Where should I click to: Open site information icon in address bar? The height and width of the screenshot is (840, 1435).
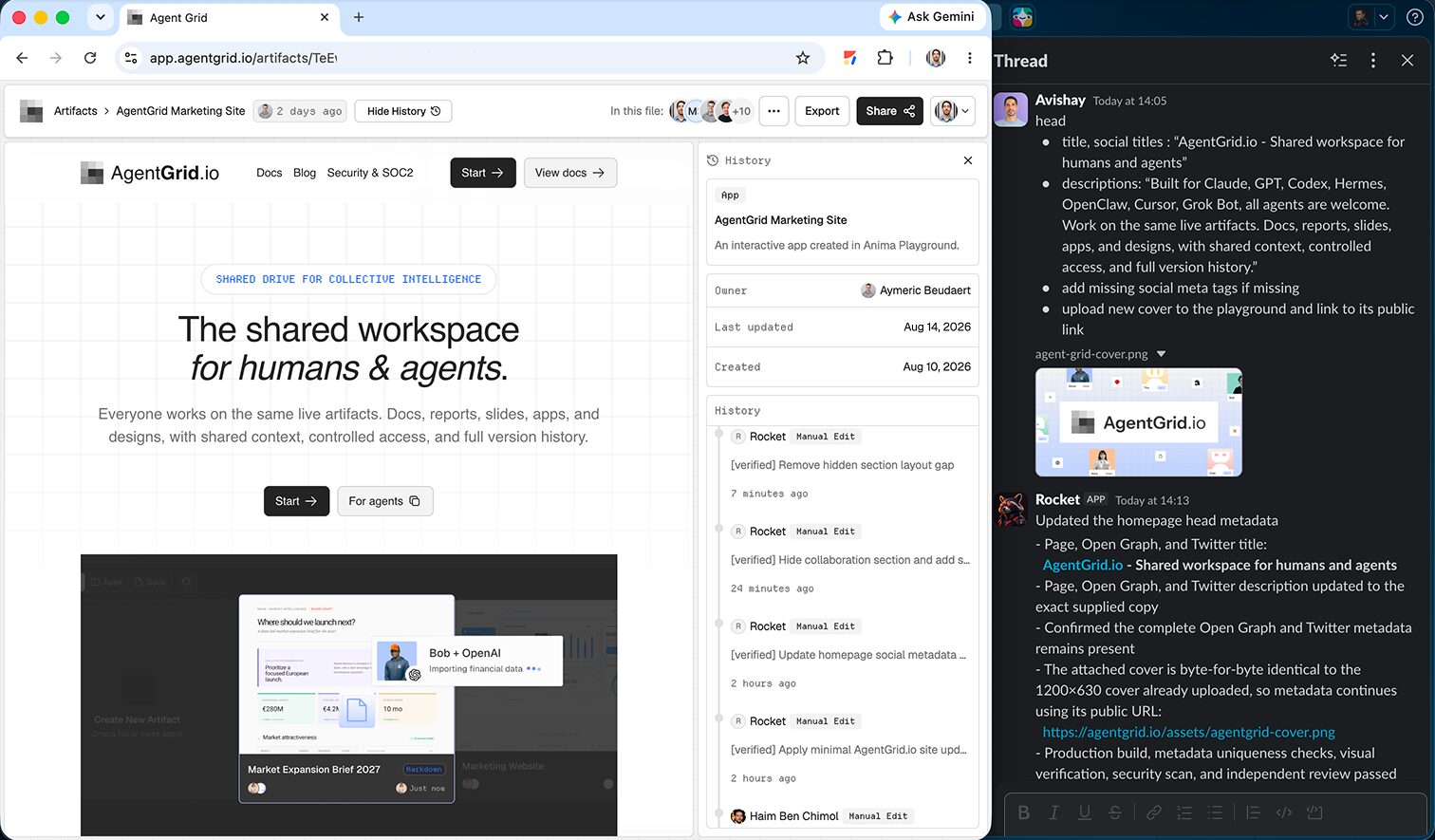(x=131, y=58)
